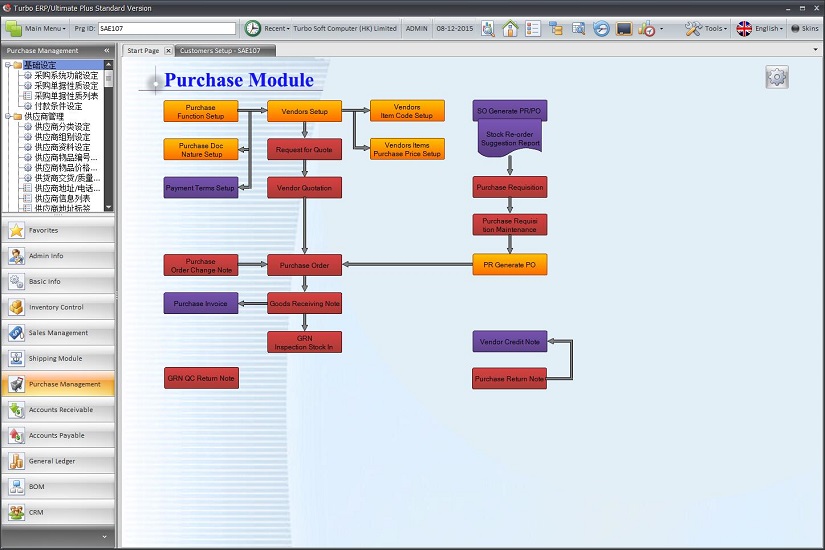This screenshot has height=550, width=825.
Task: Open the Favorites star section
Action: [x=58, y=231]
